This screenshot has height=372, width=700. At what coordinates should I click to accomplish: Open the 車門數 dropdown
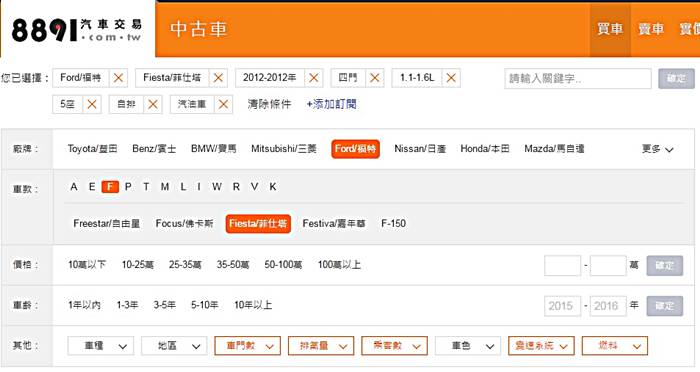point(247,346)
